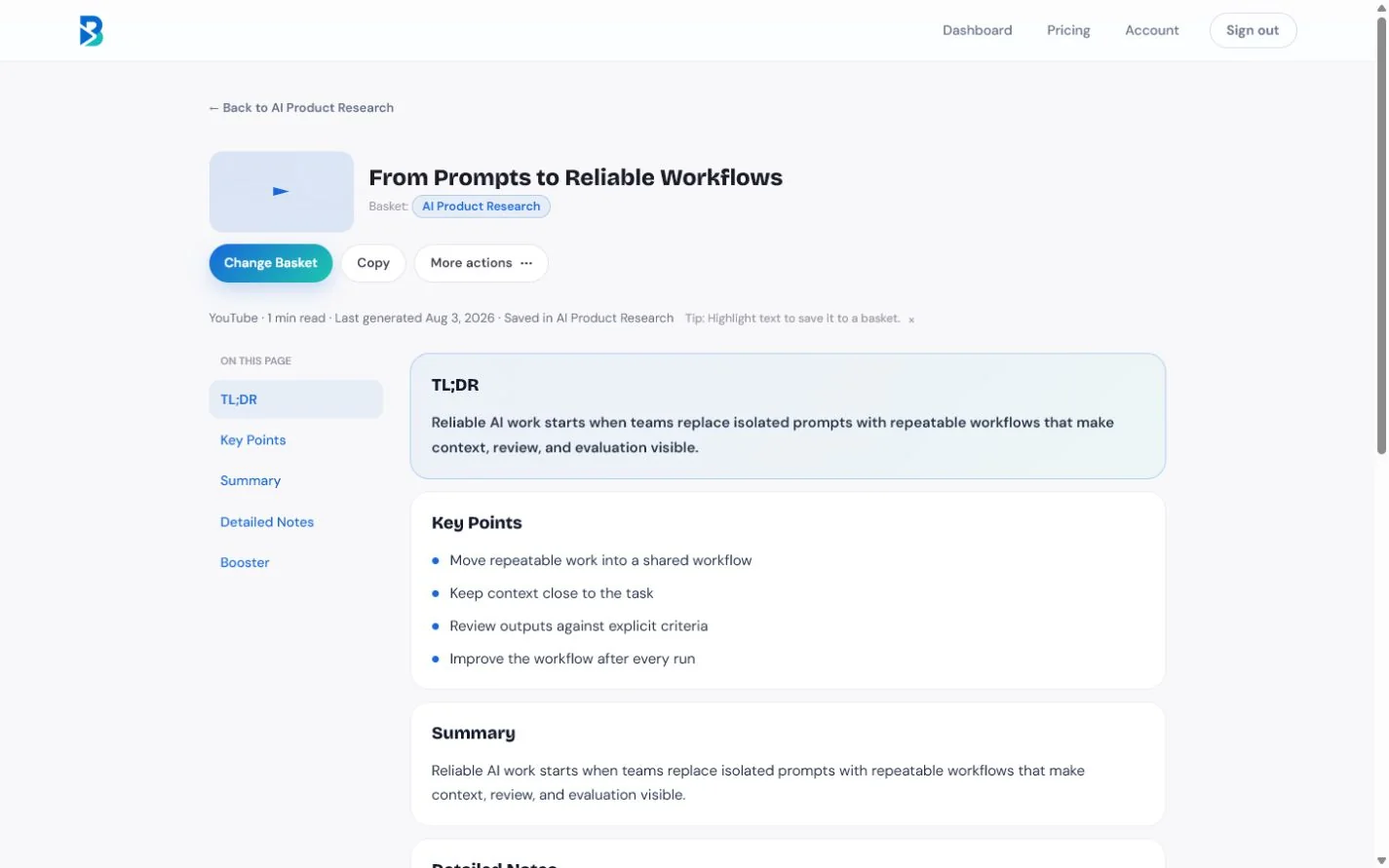Viewport: 1389px width, 868px height.
Task: Expand the More actions menu
Action: point(481,263)
